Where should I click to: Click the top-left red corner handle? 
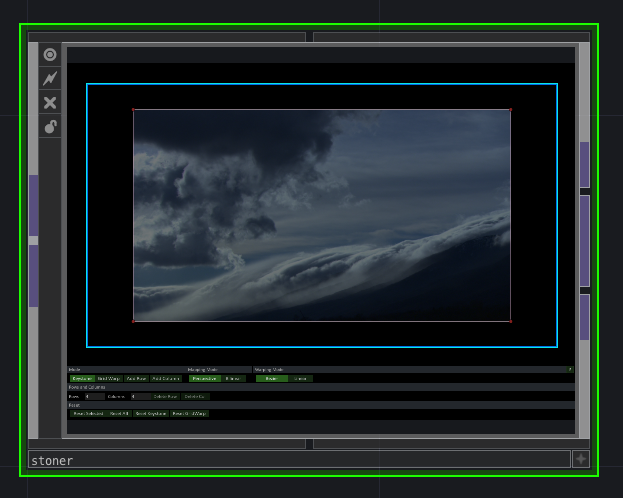pos(133,109)
